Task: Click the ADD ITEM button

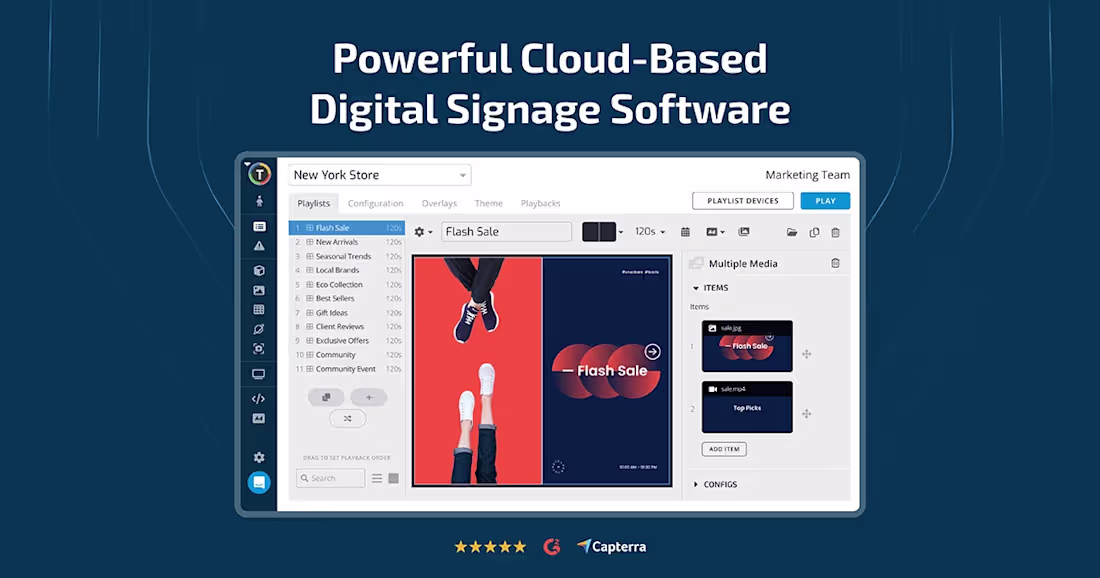Action: [x=724, y=449]
